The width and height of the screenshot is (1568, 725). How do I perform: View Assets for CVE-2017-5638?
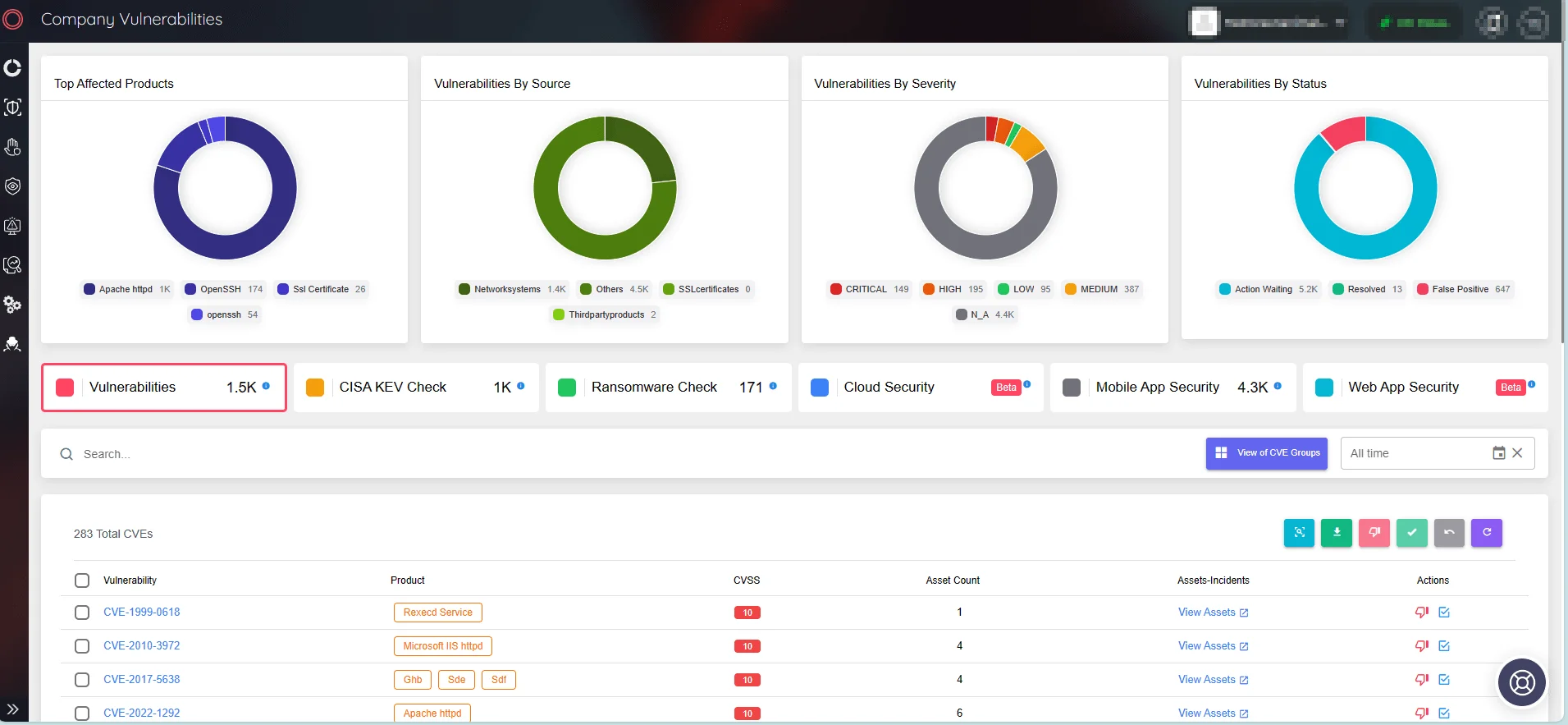pyautogui.click(x=1213, y=680)
